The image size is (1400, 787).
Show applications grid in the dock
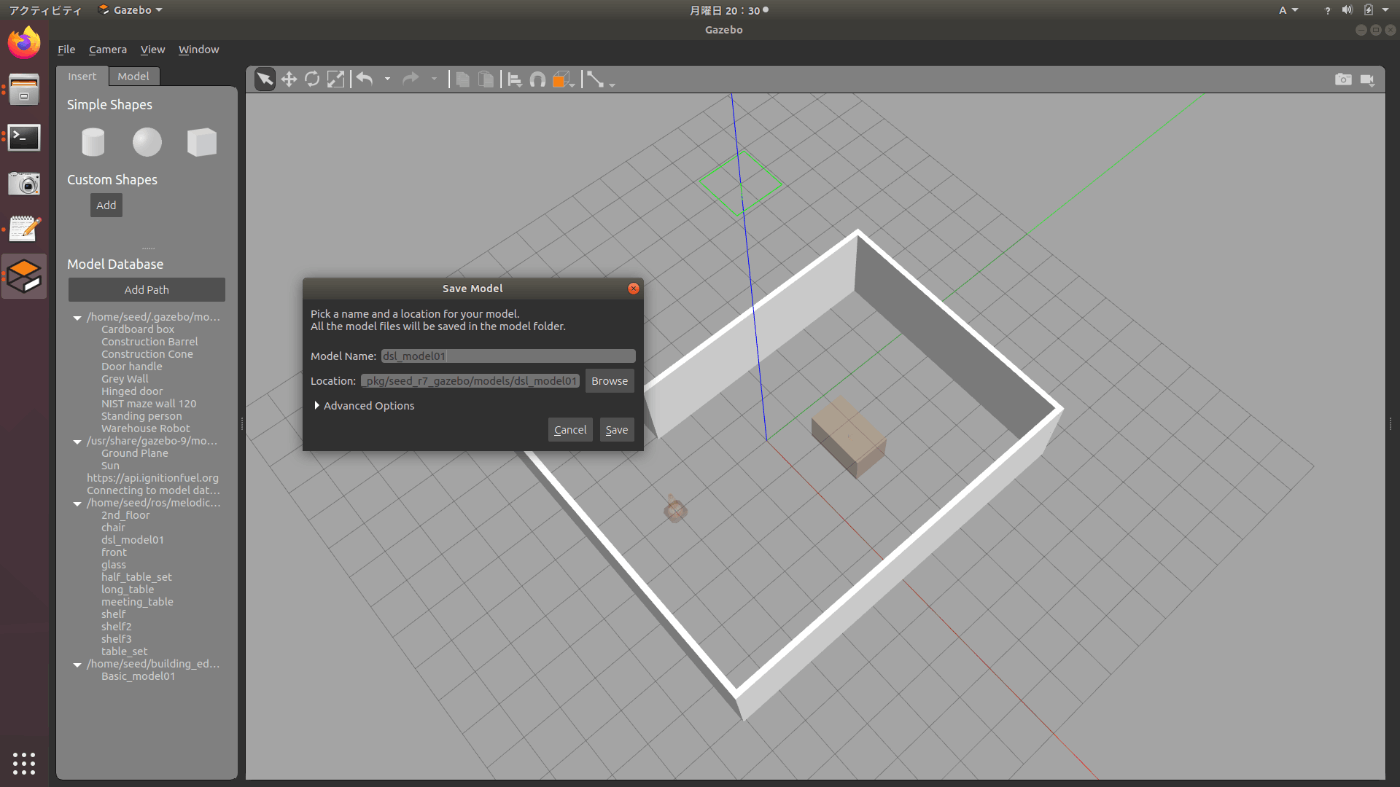coord(24,763)
